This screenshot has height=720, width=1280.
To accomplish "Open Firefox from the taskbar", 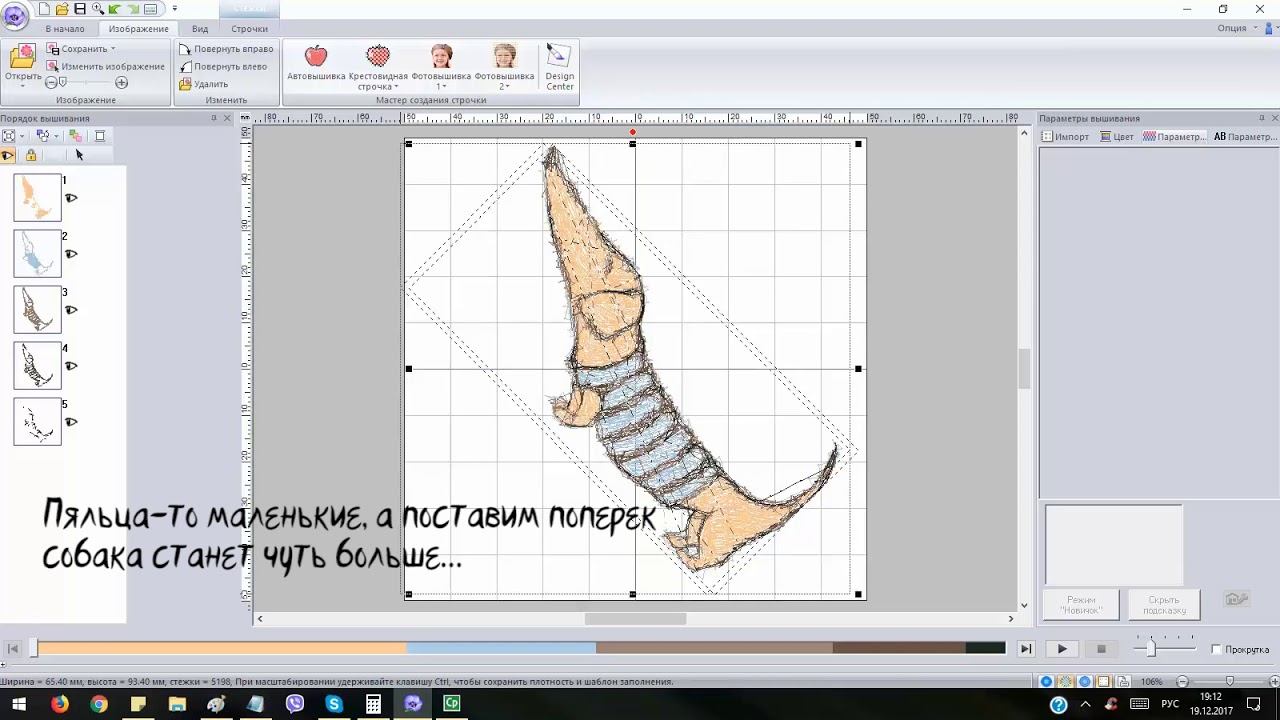I will (60, 704).
